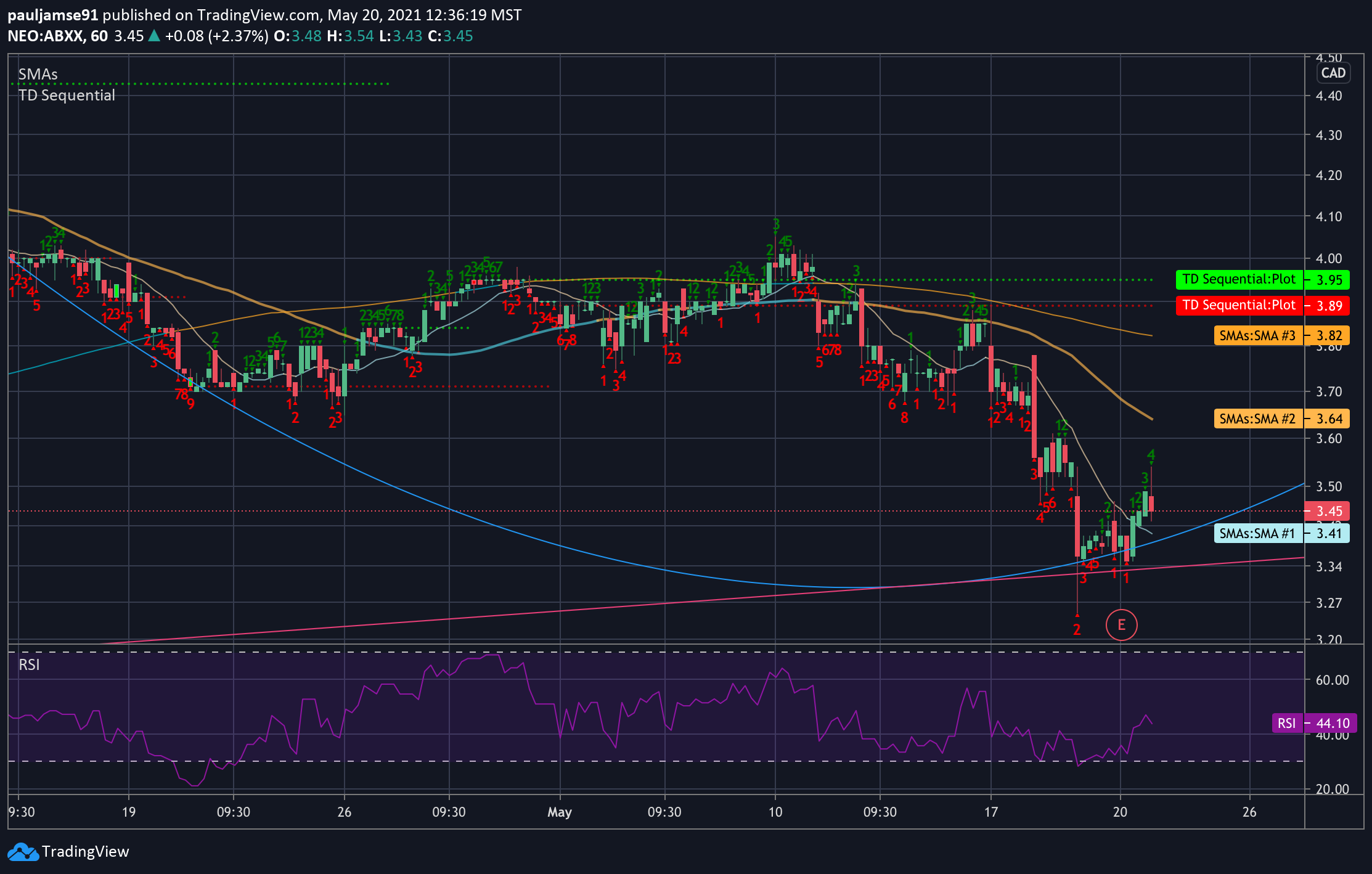The image size is (1372, 874).
Task: Click the TradingView cloud logo icon
Action: (23, 852)
